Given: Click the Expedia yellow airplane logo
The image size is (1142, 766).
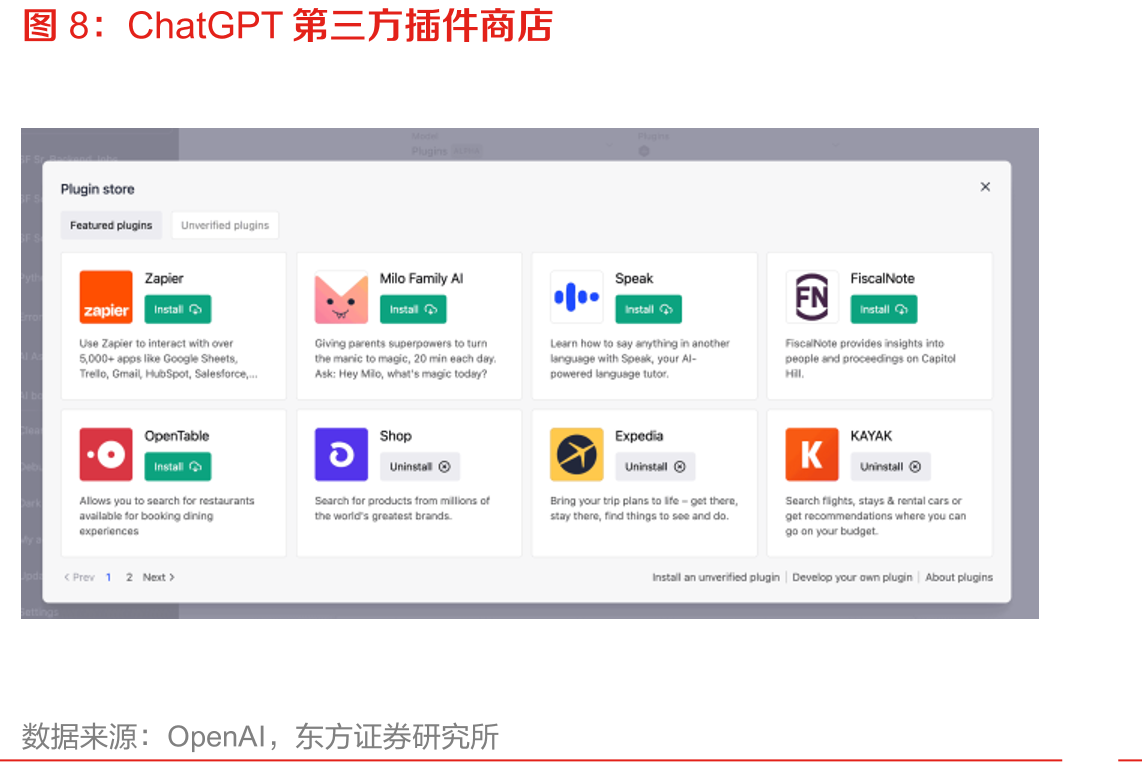Looking at the screenshot, I should point(576,454).
